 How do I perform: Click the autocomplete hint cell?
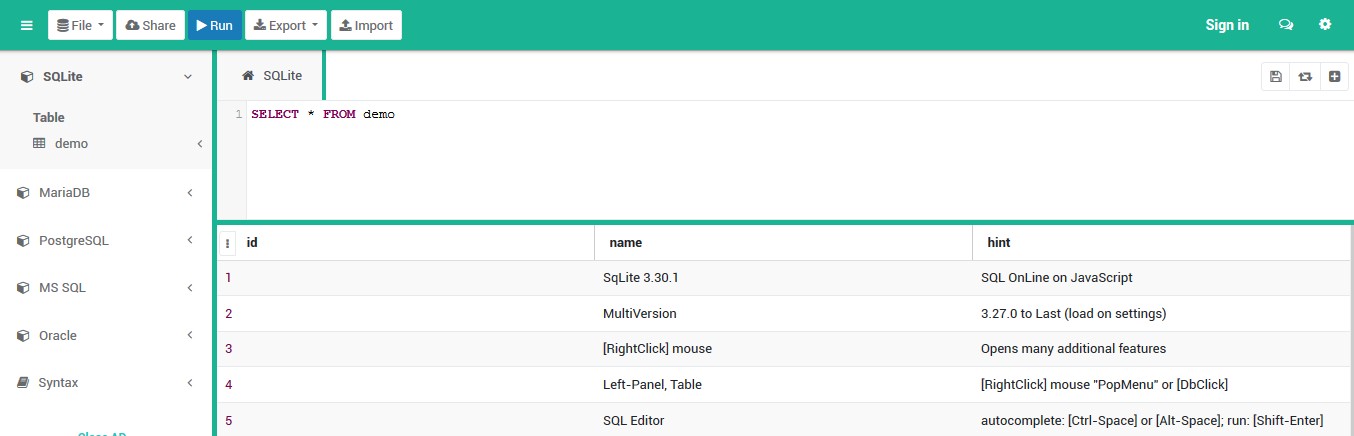[1163, 420]
